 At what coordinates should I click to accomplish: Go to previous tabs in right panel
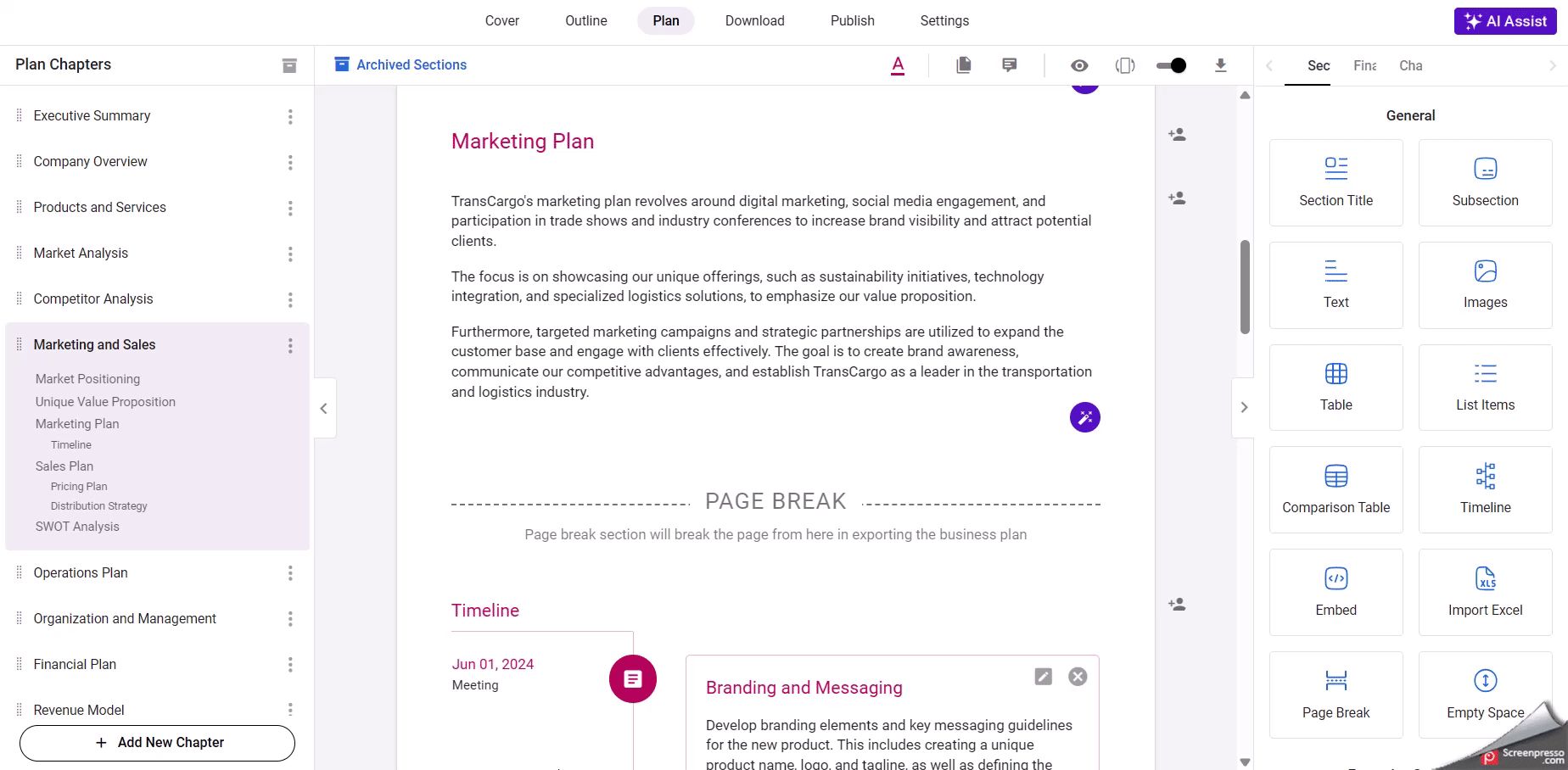[1269, 65]
